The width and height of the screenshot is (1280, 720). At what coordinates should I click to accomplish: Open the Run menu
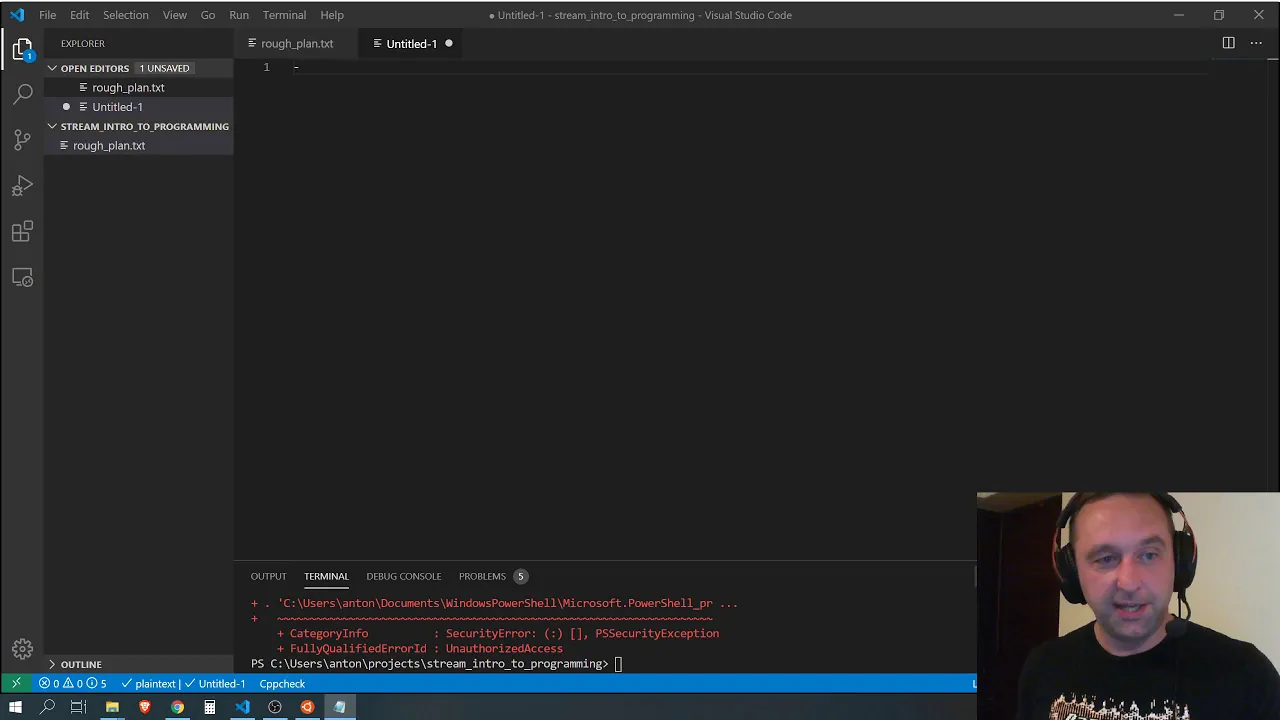coord(239,15)
